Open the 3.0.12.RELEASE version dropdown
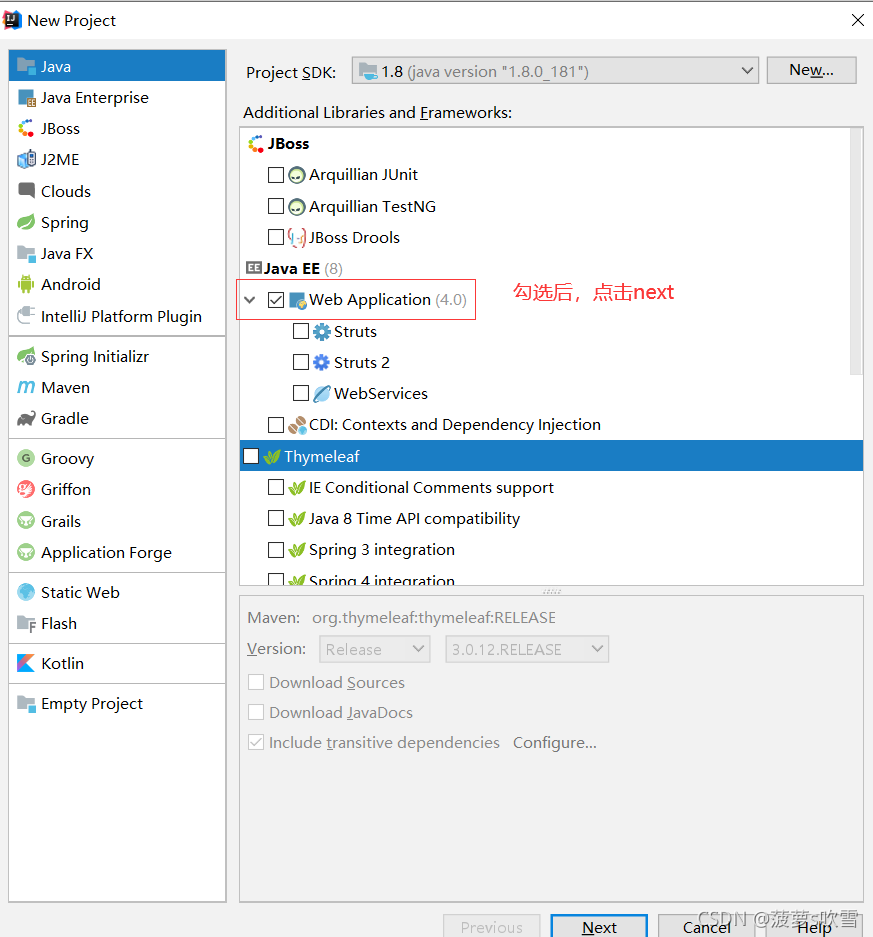The width and height of the screenshot is (873, 937). (526, 649)
